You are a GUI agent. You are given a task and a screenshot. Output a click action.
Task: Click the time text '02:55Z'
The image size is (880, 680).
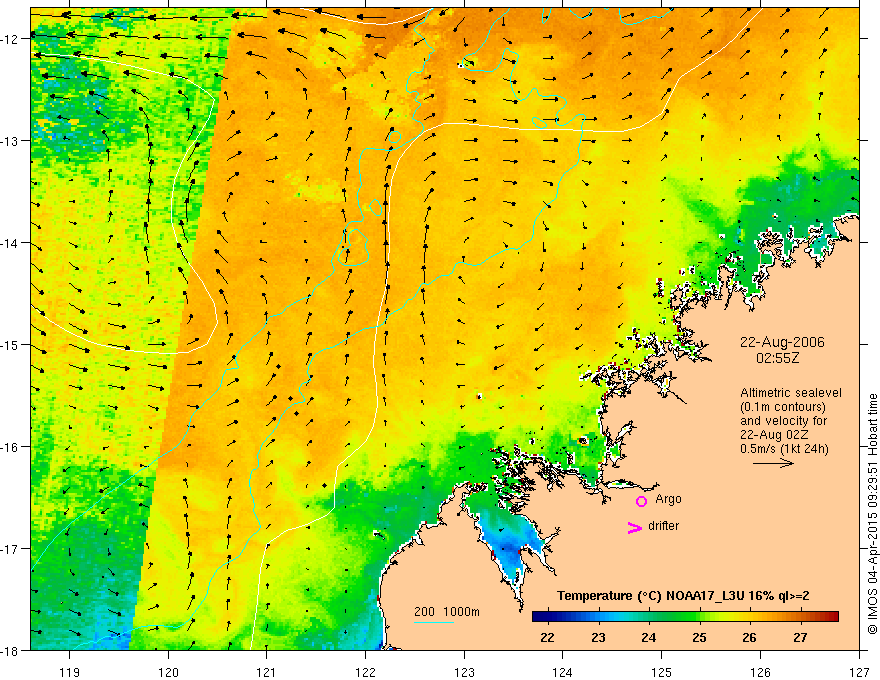(x=778, y=357)
